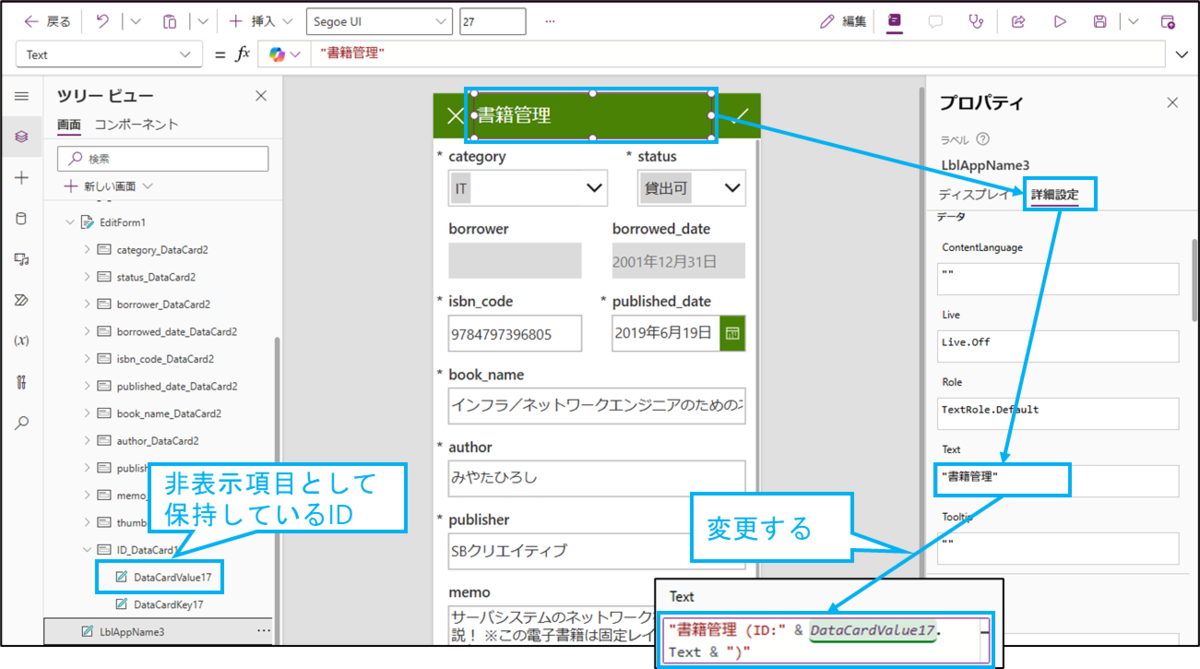Close the ツリー ビュー panel
The width and height of the screenshot is (1200, 669).
[261, 96]
